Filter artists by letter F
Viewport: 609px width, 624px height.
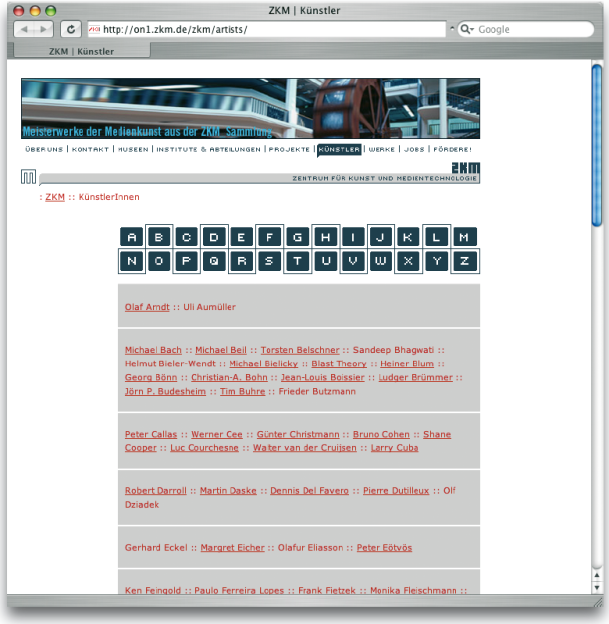coord(269,237)
